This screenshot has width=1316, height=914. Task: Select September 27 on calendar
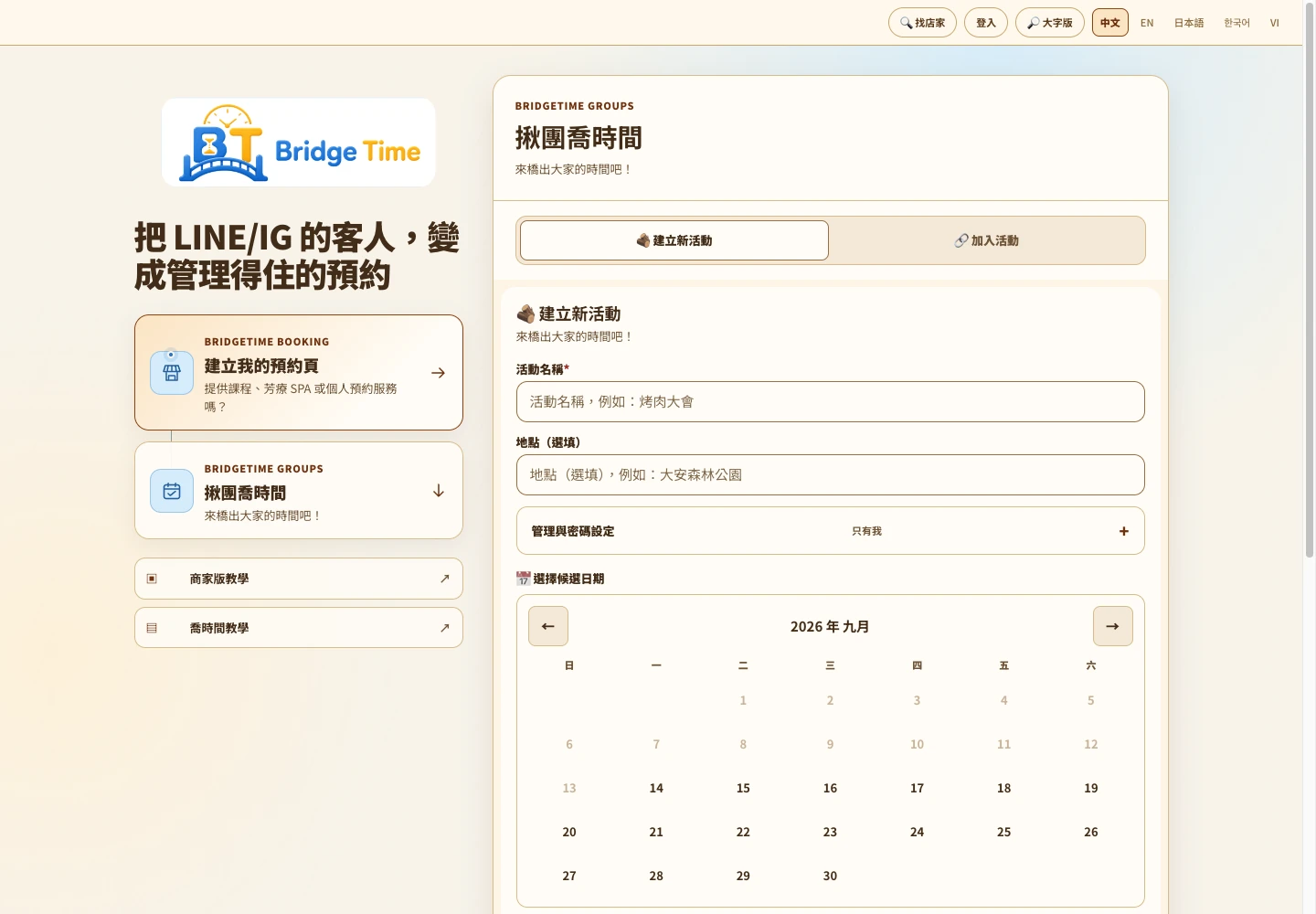pos(569,876)
